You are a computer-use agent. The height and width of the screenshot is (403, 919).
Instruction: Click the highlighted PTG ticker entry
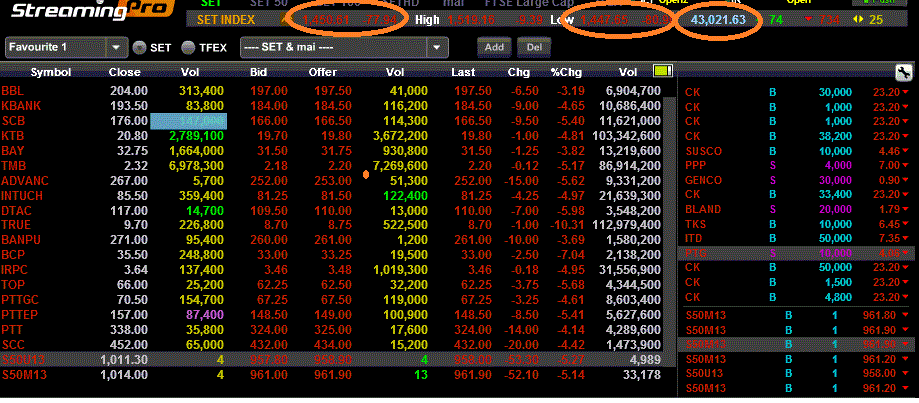click(x=798, y=253)
